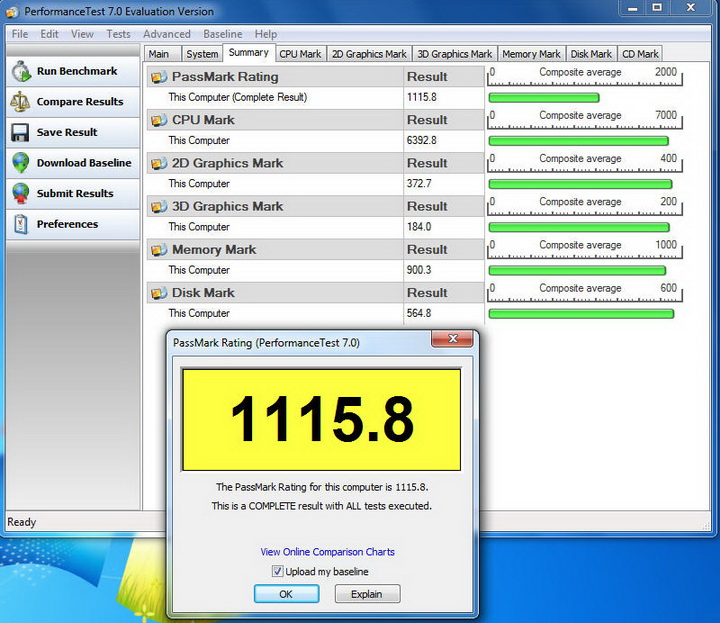Click the icon beside 2D Graphics Mark header
This screenshot has width=720, height=623.
(x=159, y=163)
